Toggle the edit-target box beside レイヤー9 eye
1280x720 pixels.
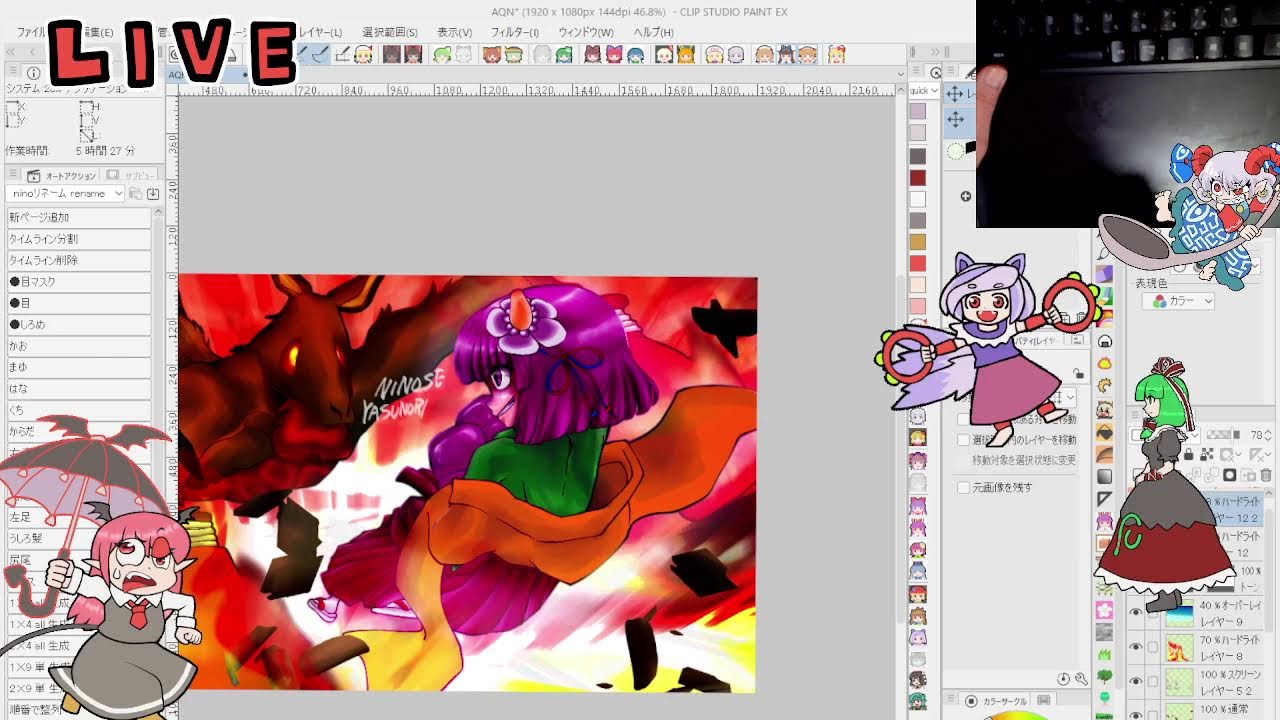point(1153,613)
